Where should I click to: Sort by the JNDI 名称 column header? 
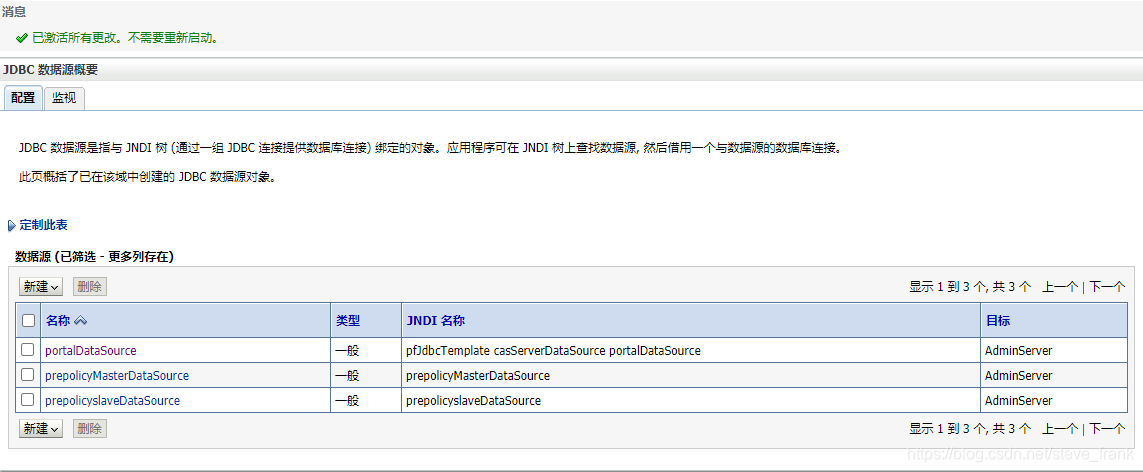pyautogui.click(x=436, y=320)
